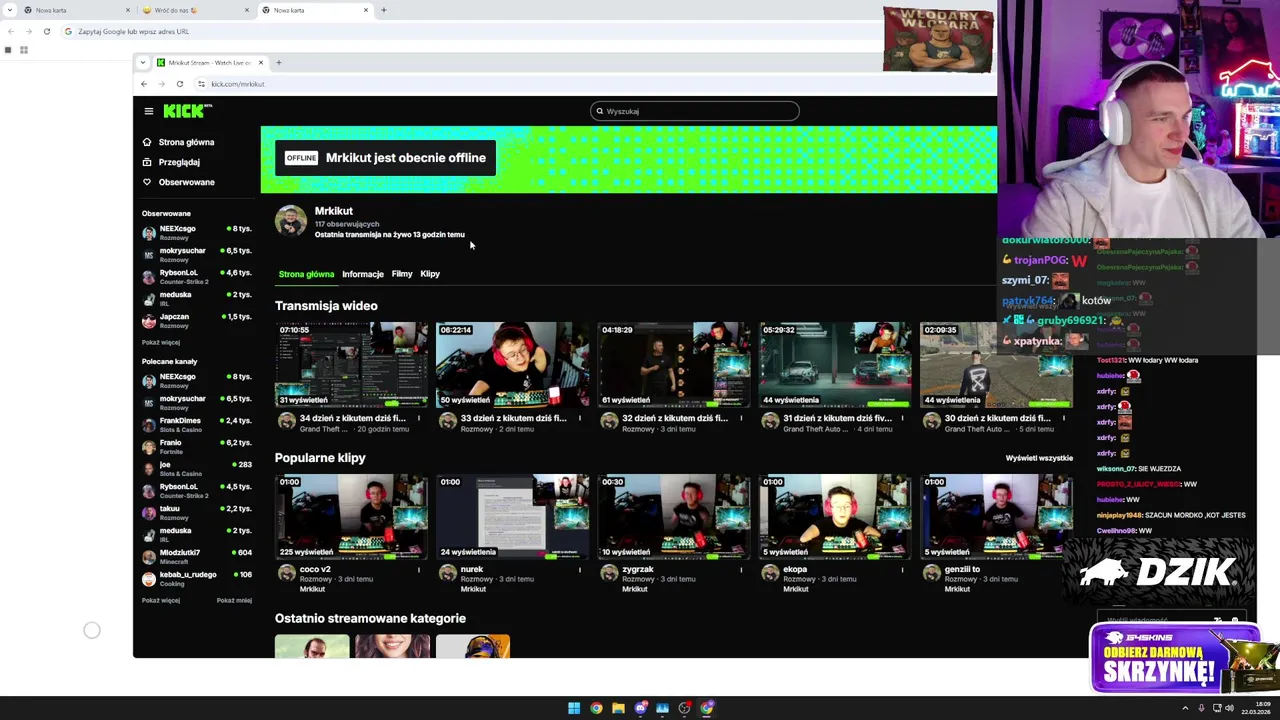Play the 04:18:29 '32 dzień' video thumbnail

(x=673, y=365)
